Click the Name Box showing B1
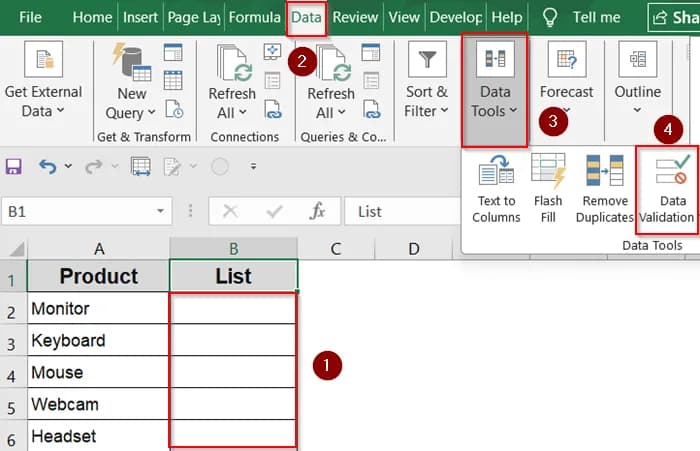 tap(87, 211)
